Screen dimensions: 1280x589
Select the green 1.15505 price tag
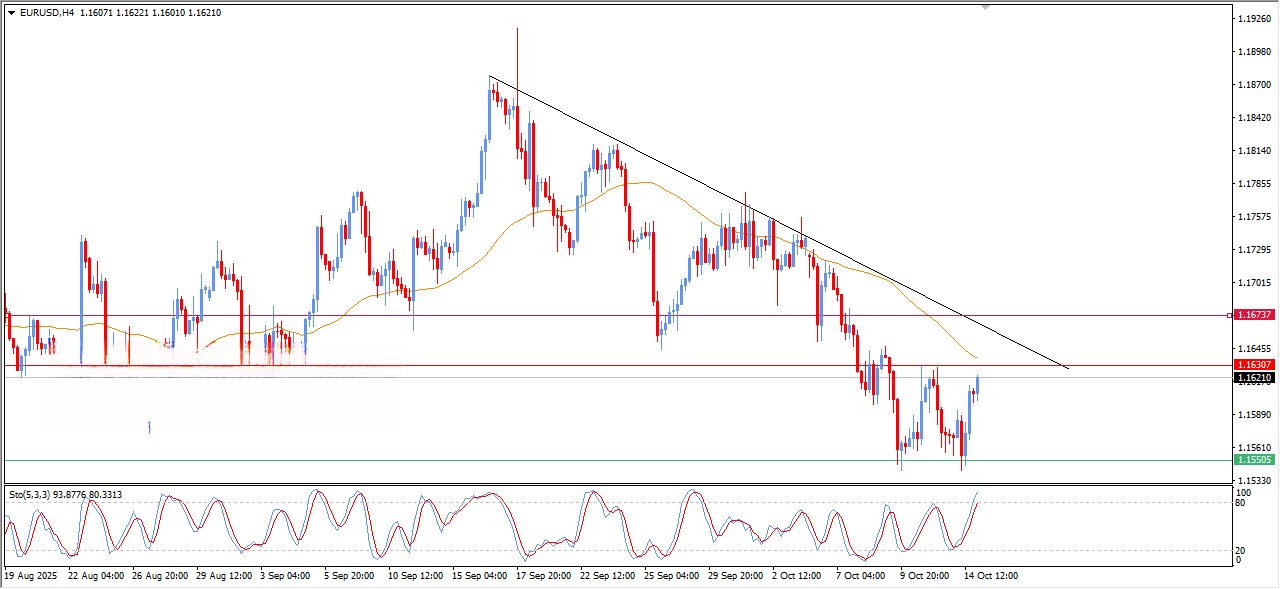(x=1253, y=460)
